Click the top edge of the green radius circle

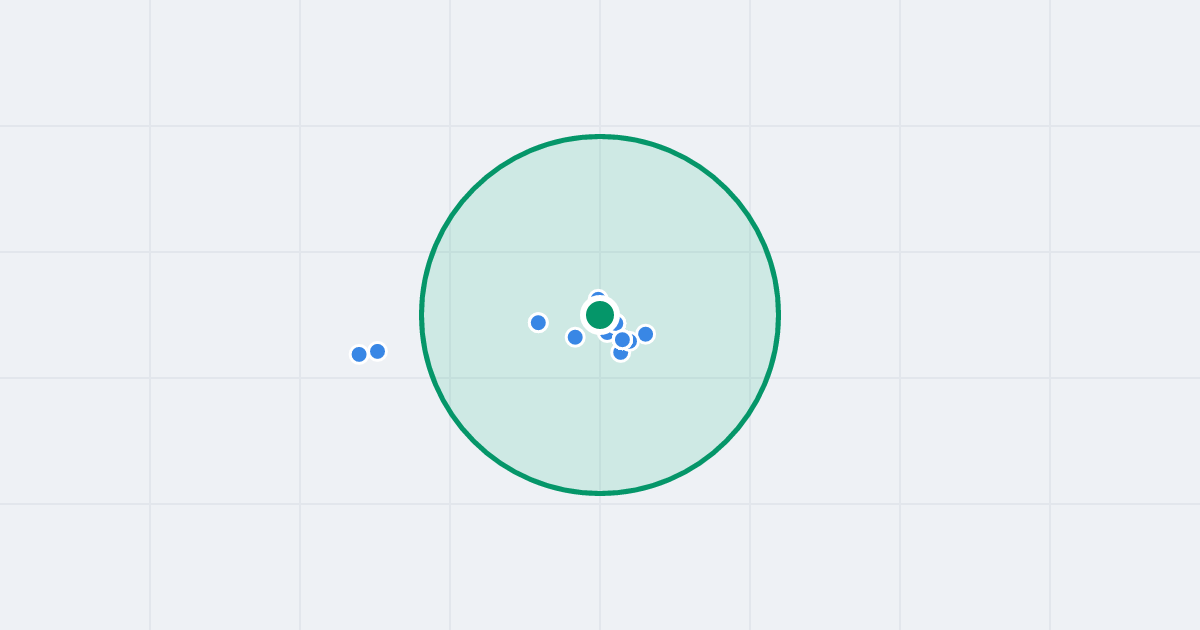click(x=600, y=136)
